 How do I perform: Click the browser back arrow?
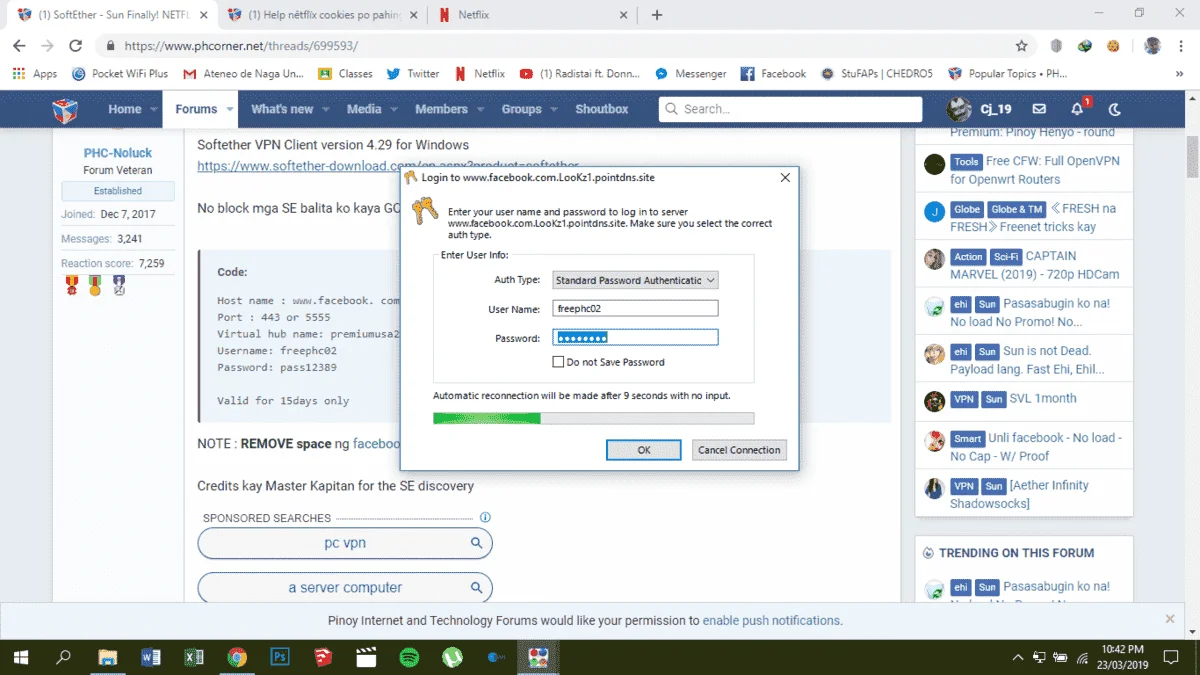(19, 46)
